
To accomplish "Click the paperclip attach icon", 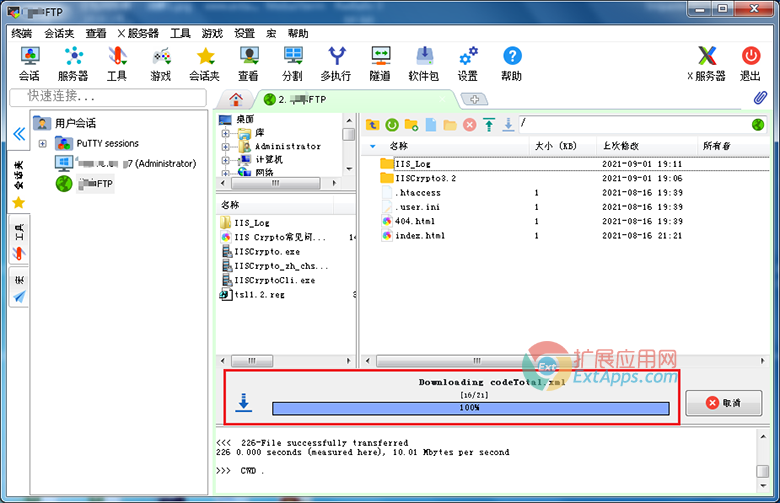I will 760,98.
